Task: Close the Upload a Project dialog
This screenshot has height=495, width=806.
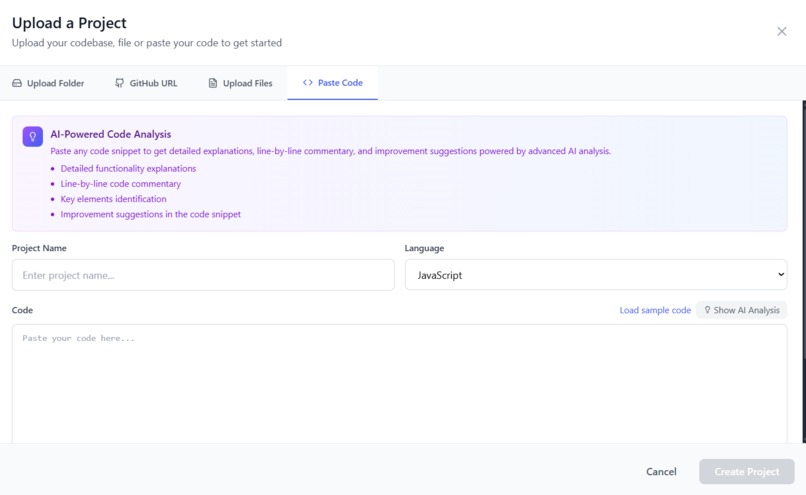Action: click(x=781, y=32)
